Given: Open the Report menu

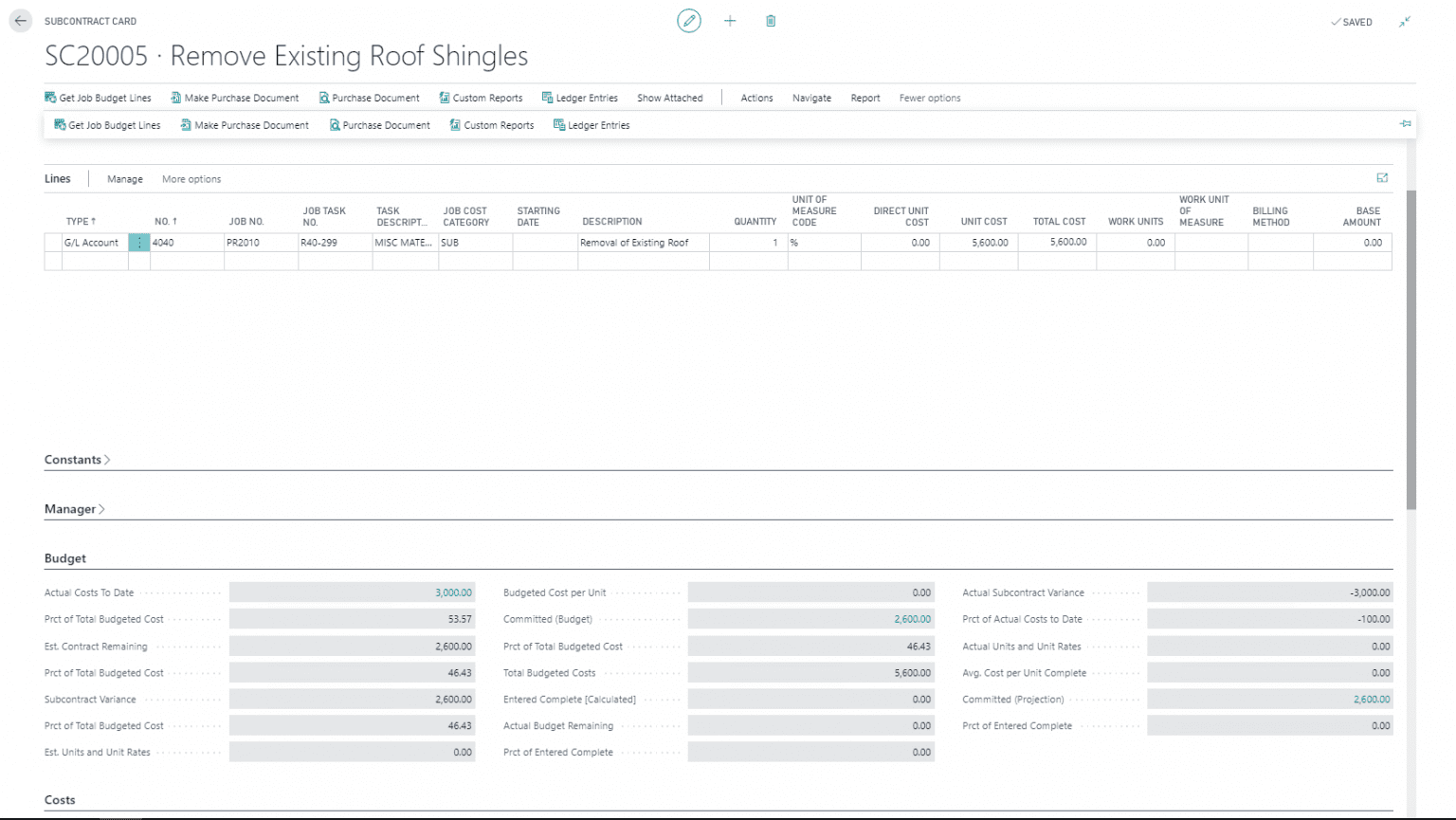Looking at the screenshot, I should [864, 98].
